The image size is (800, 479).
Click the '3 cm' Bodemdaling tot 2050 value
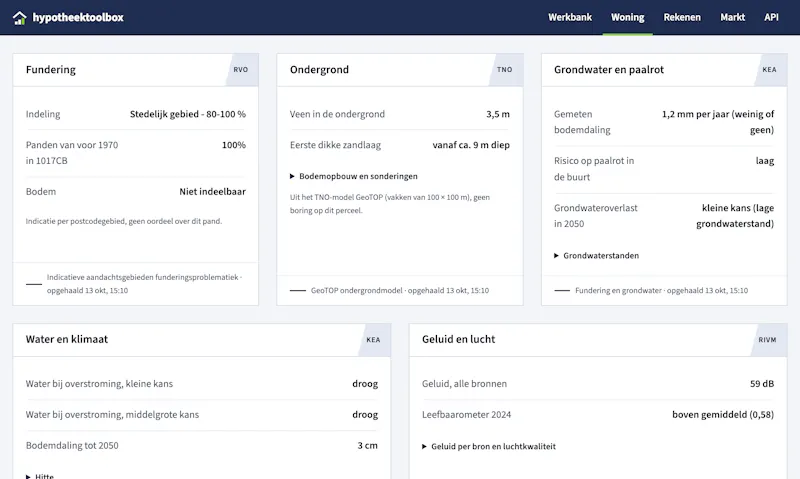[x=367, y=445]
